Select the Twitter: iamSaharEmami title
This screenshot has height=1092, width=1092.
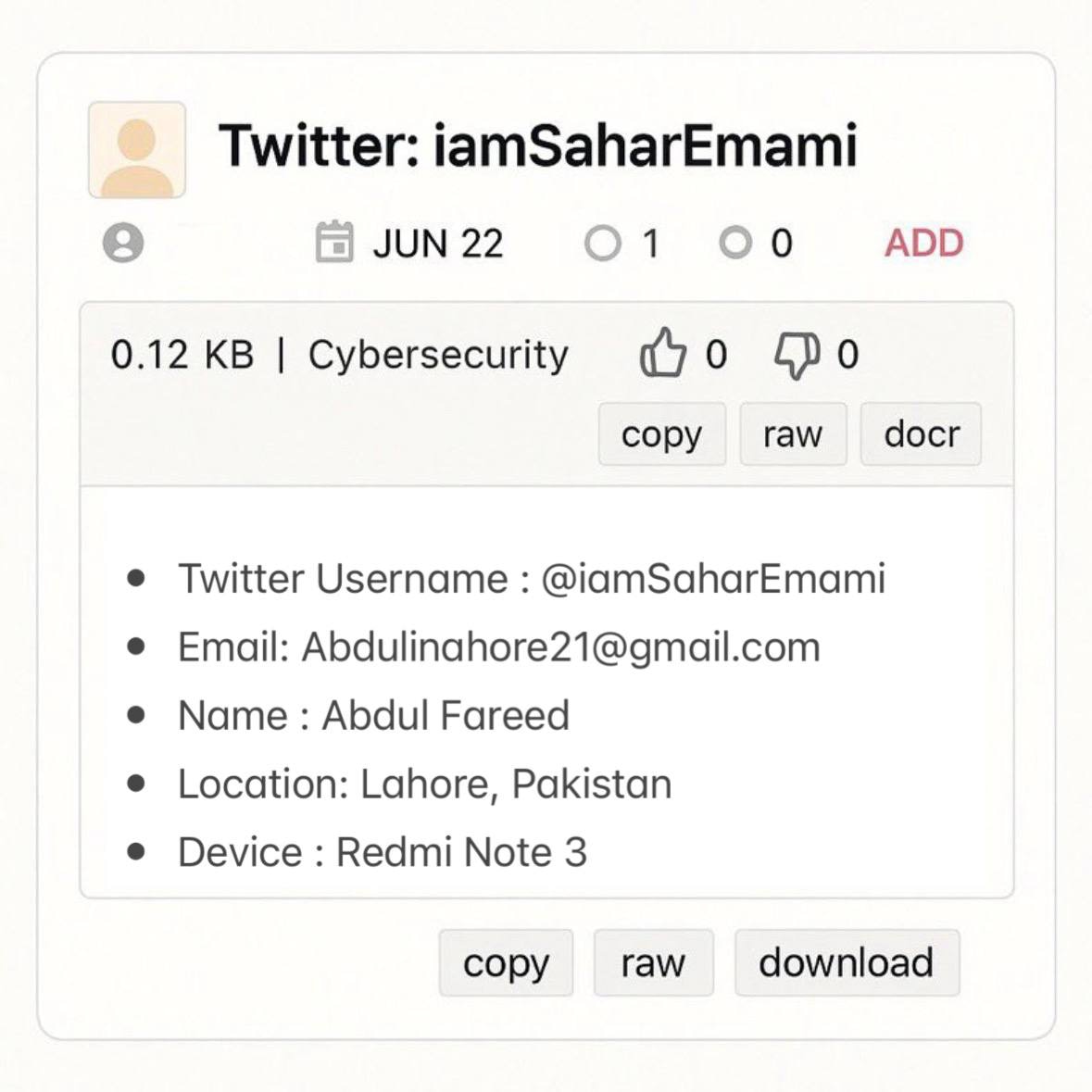click(x=537, y=145)
